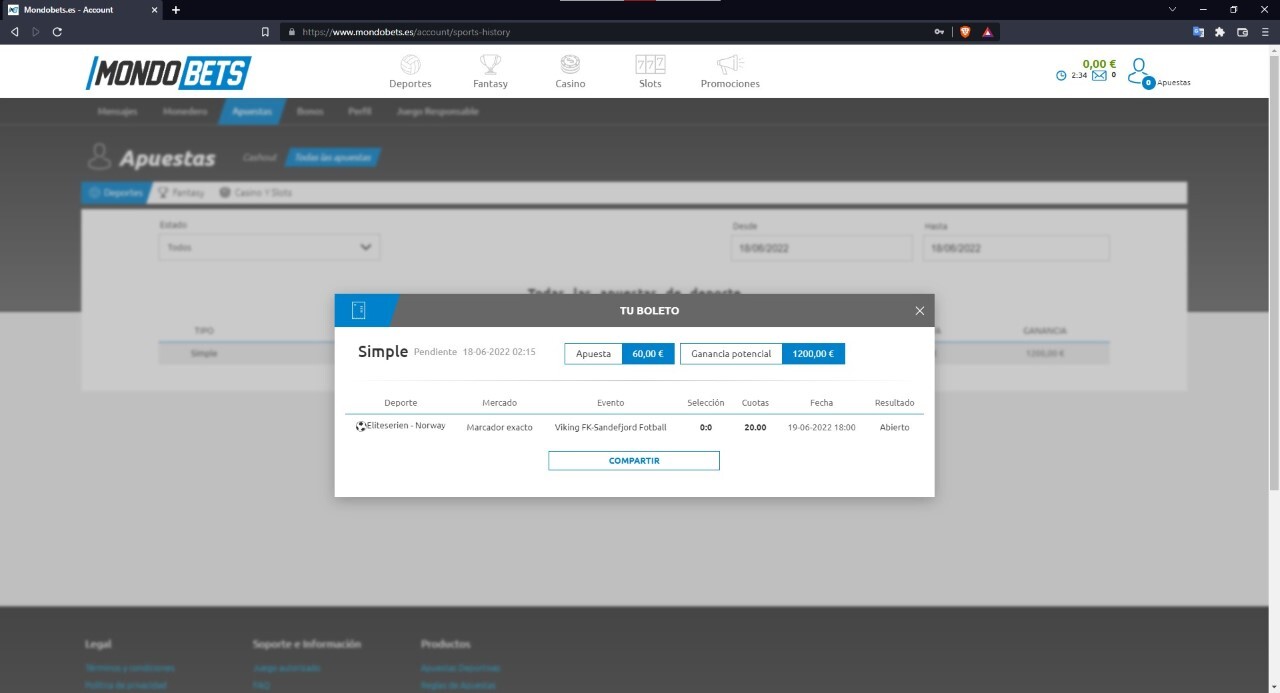Click the Desde date field
This screenshot has width=1280, height=693.
pyautogui.click(x=821, y=248)
